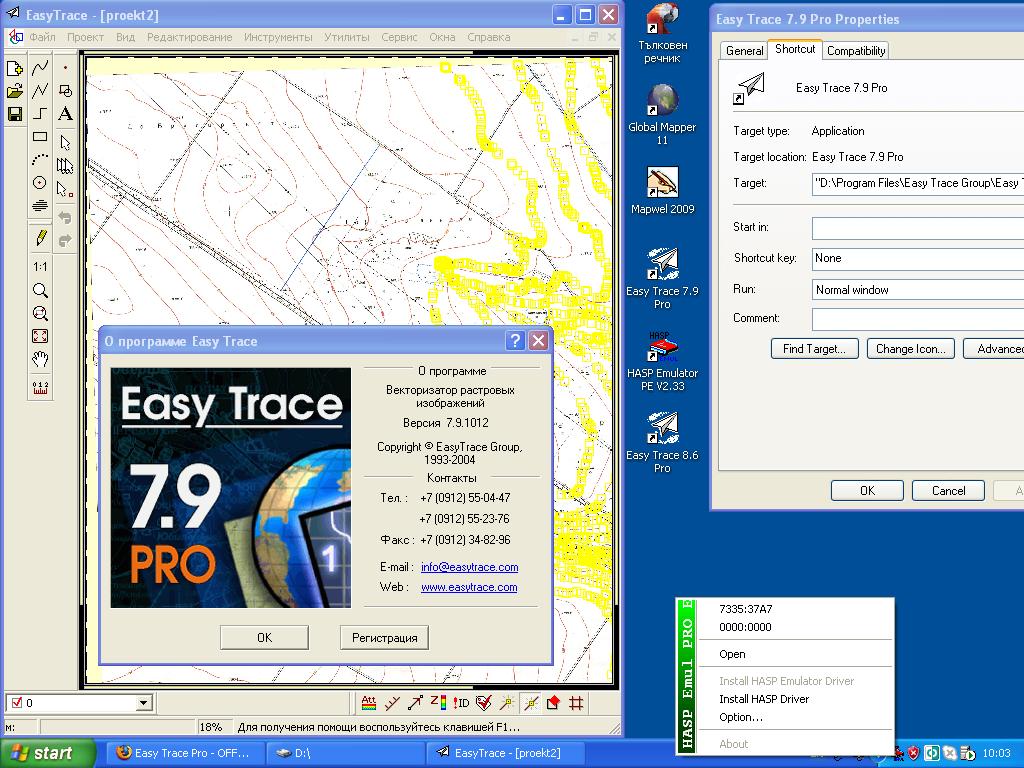Click the Регистрация button
Image resolution: width=1024 pixels, height=768 pixels.
point(384,638)
